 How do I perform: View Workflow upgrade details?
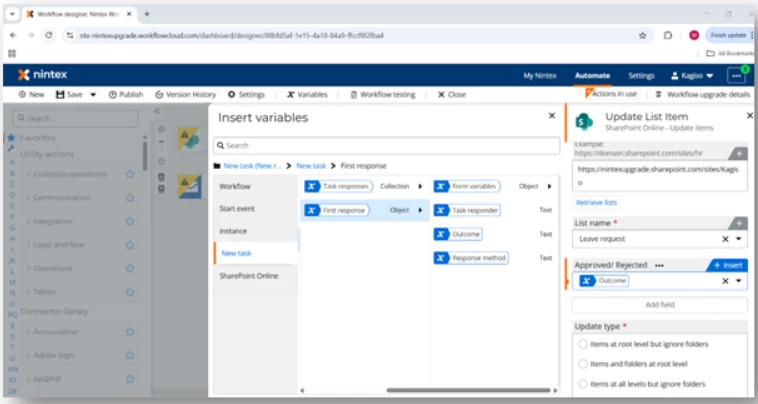coord(703,94)
